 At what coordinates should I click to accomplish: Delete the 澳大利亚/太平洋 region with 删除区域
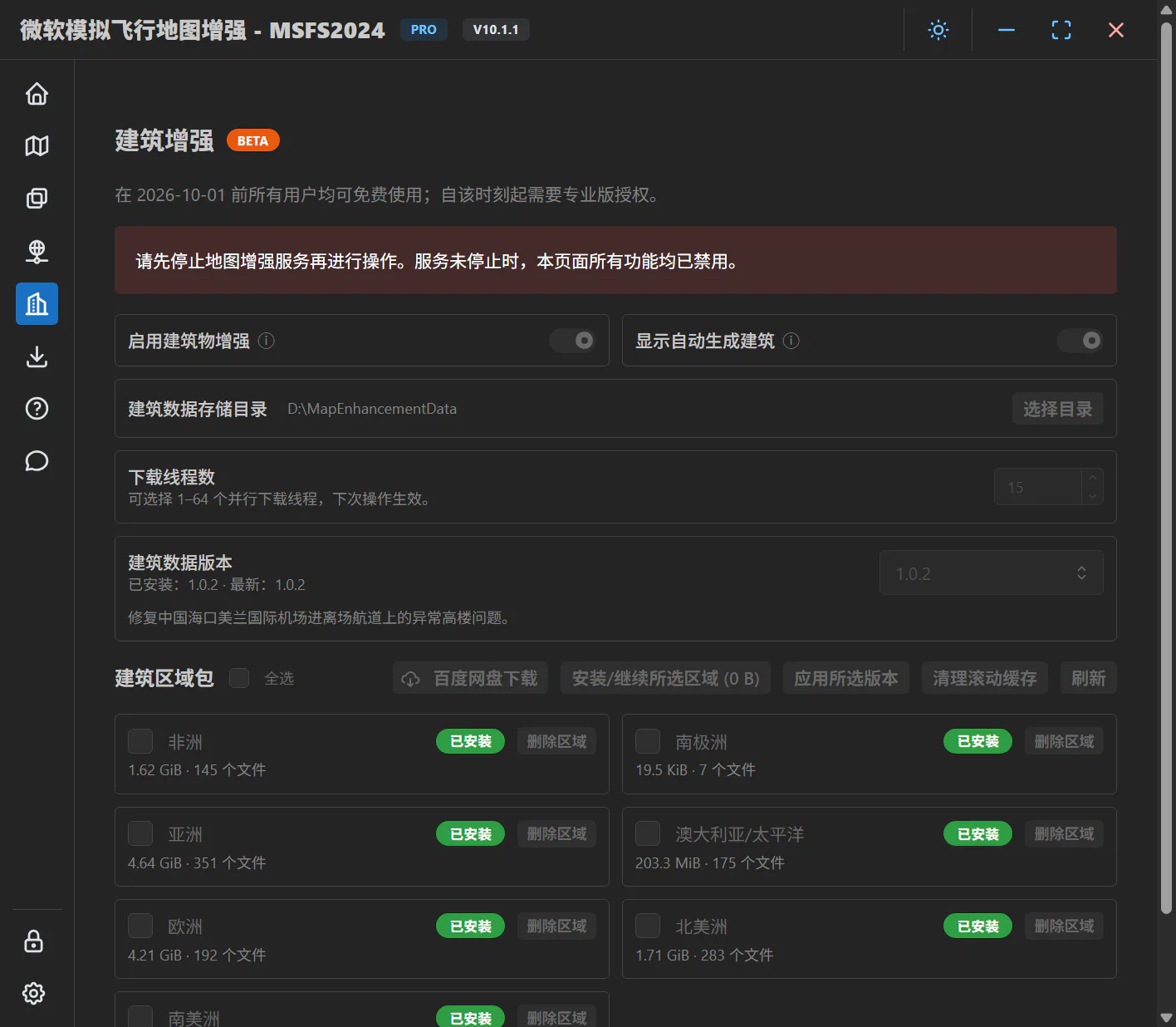1064,833
